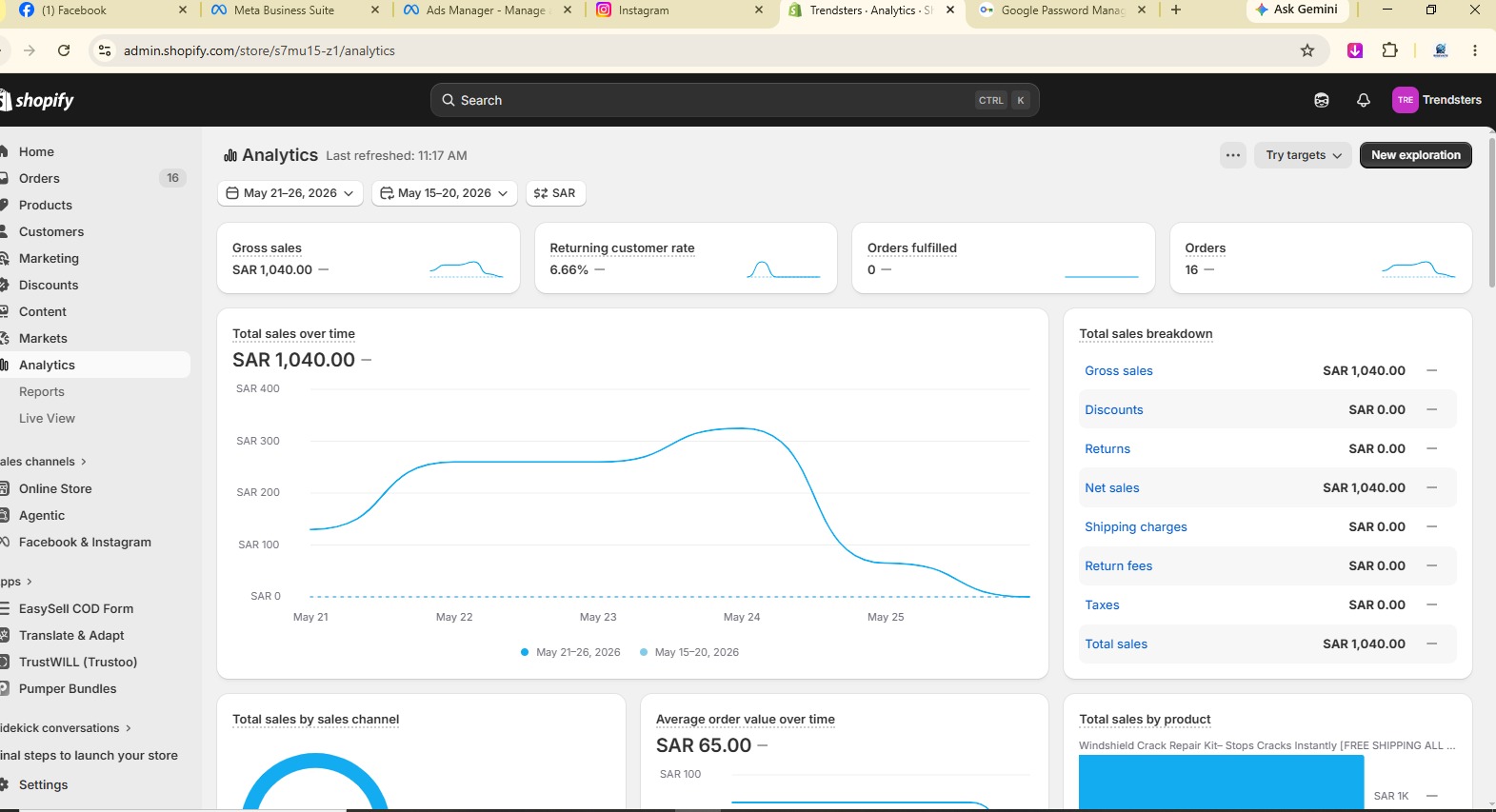Open Translate & Adapt app
Screen dimensions: 1496x812
coord(71,635)
